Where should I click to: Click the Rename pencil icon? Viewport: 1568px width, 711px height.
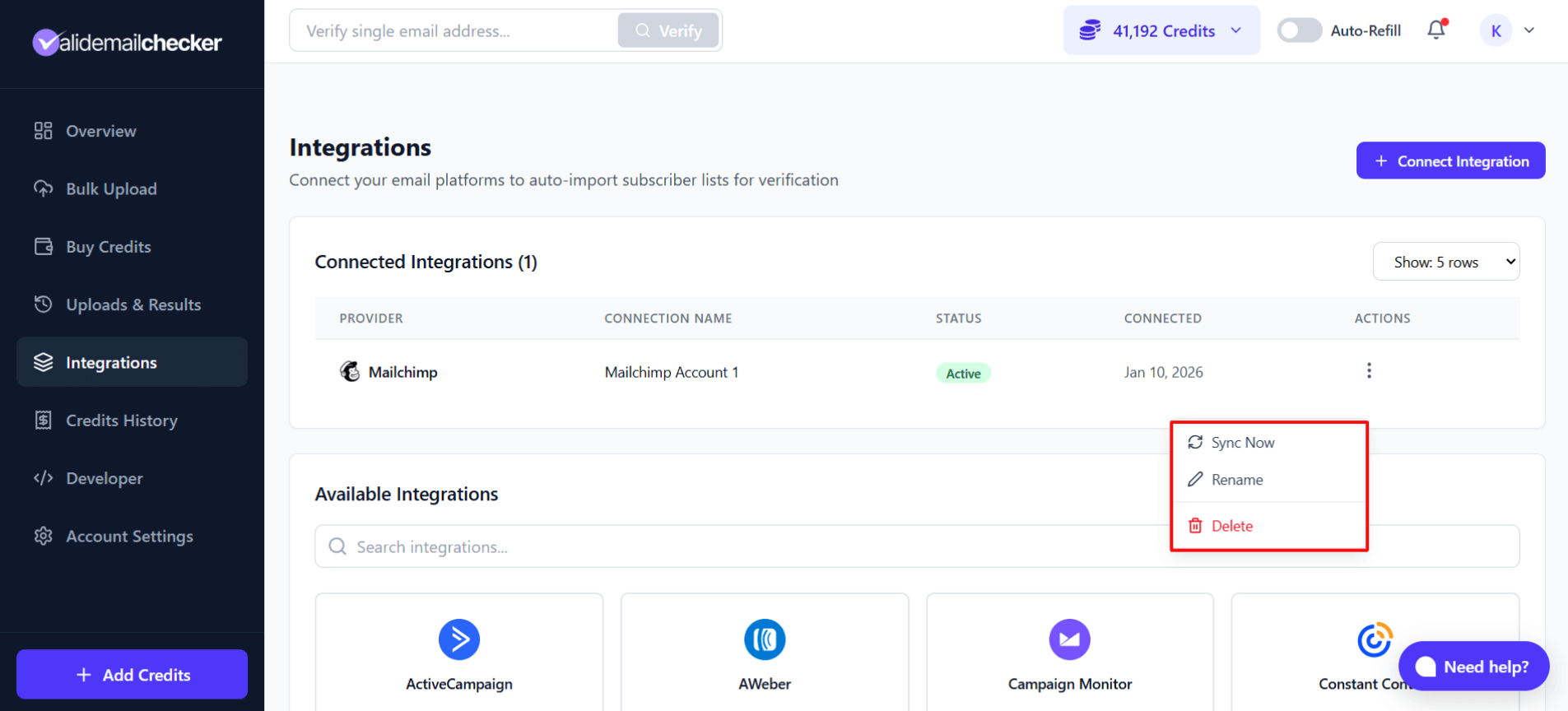(1195, 479)
